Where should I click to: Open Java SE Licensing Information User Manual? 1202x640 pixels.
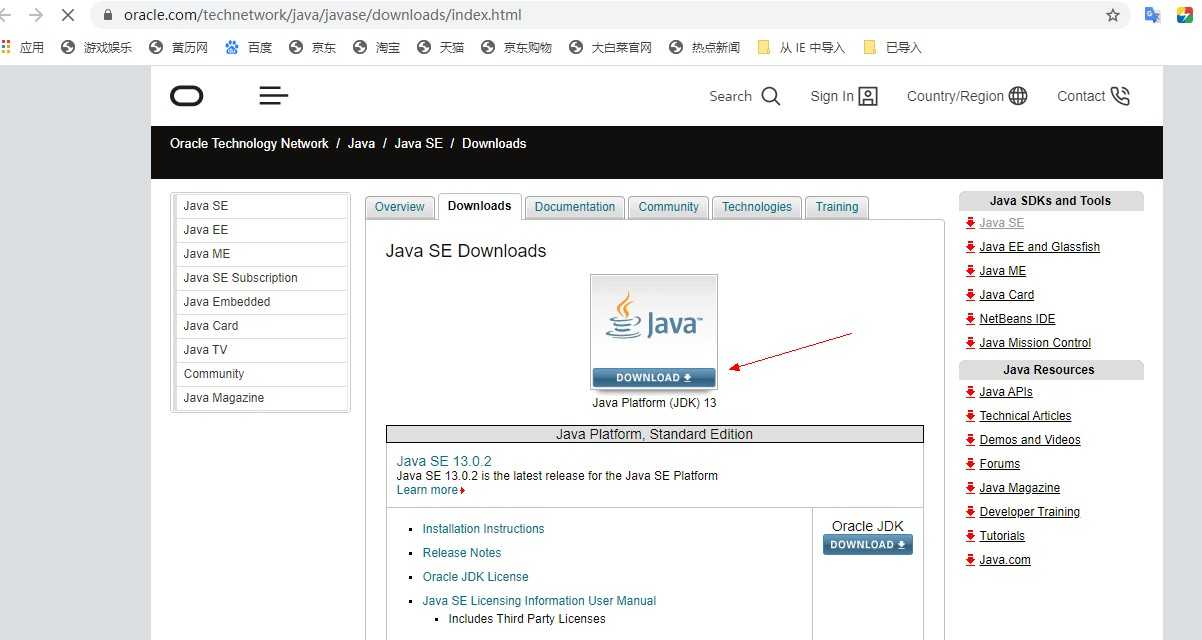(x=539, y=601)
